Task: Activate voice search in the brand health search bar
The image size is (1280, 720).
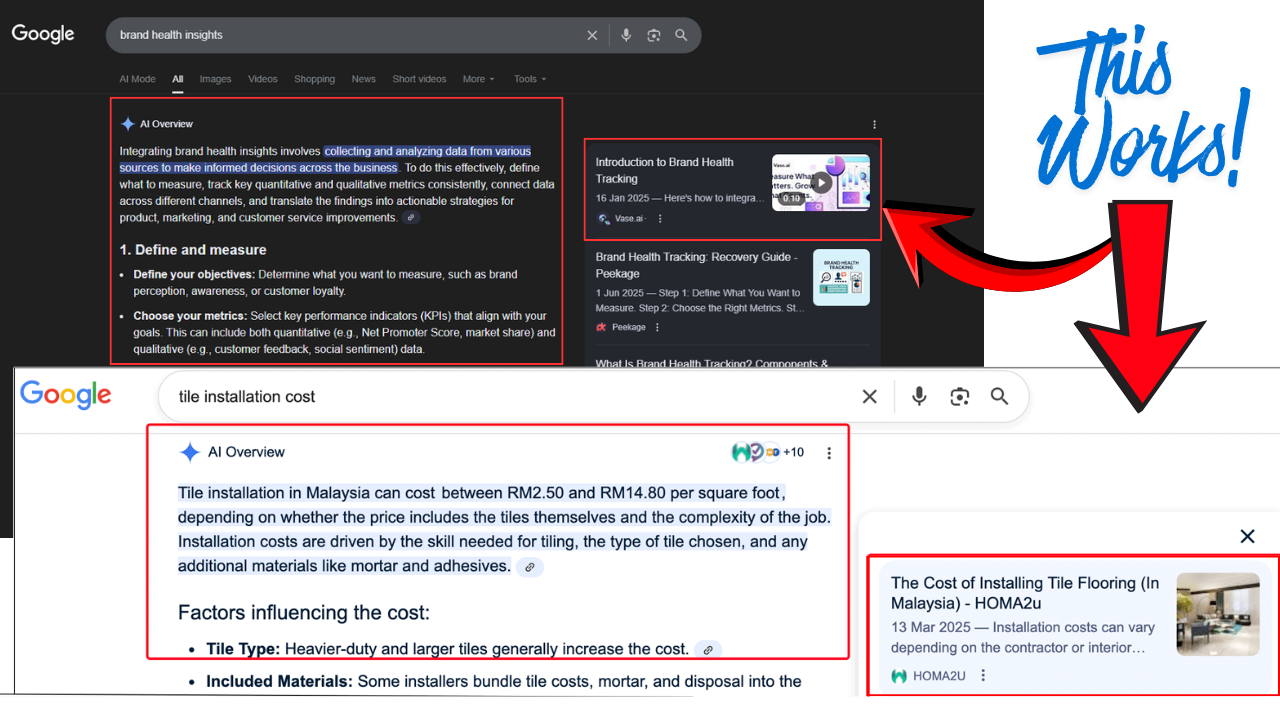Action: [x=626, y=34]
